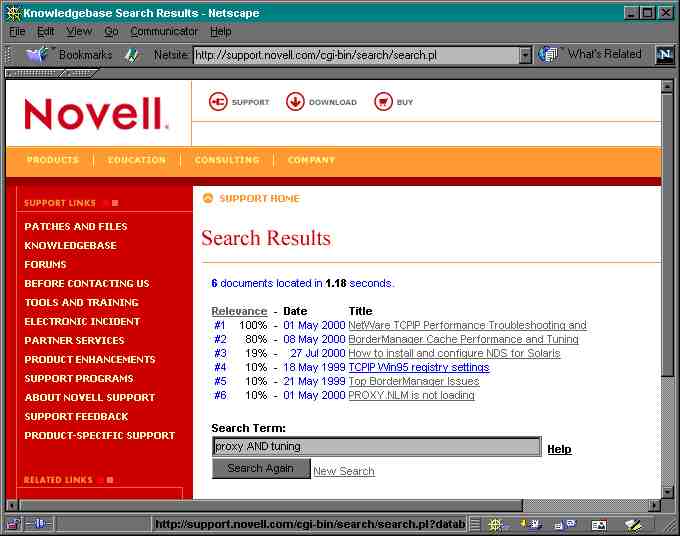Click the square beside Support Links
Image resolution: width=680 pixels, height=536 pixels.
tap(115, 203)
